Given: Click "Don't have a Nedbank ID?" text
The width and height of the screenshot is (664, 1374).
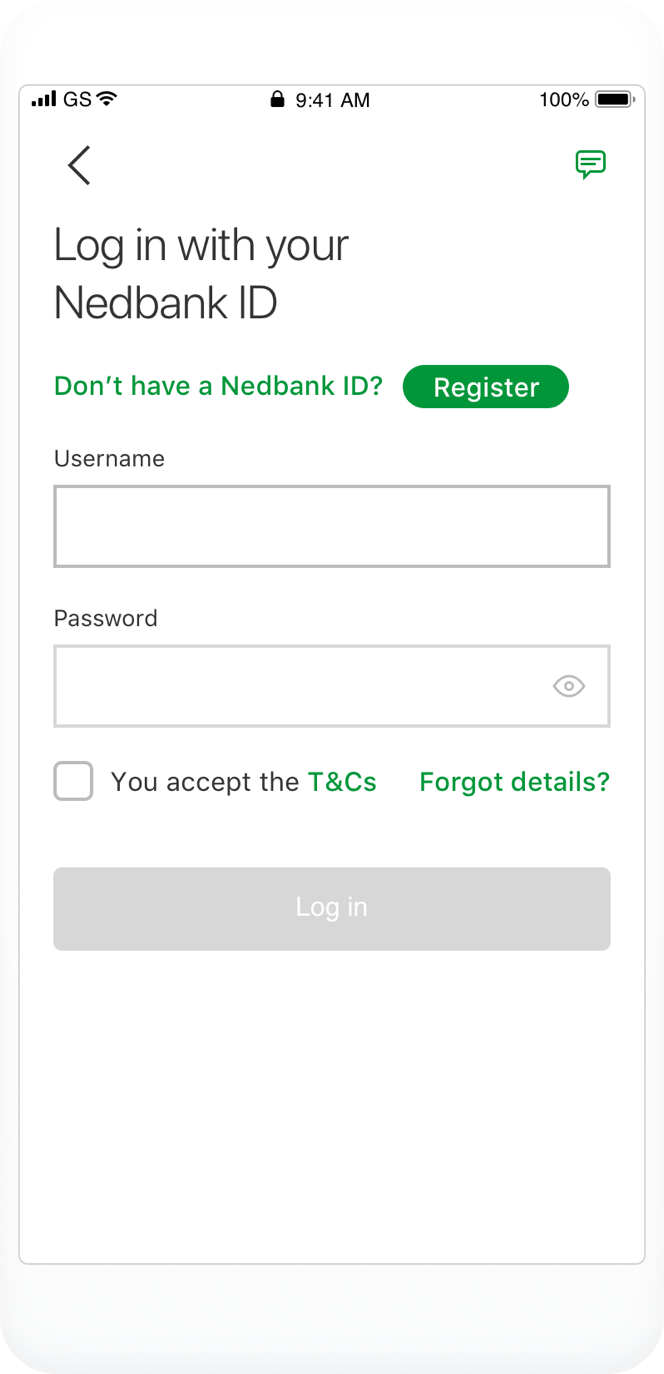Looking at the screenshot, I should point(218,386).
